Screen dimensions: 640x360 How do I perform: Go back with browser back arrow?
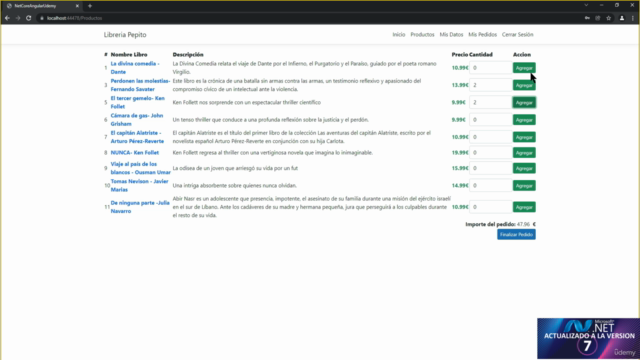click(x=7, y=18)
